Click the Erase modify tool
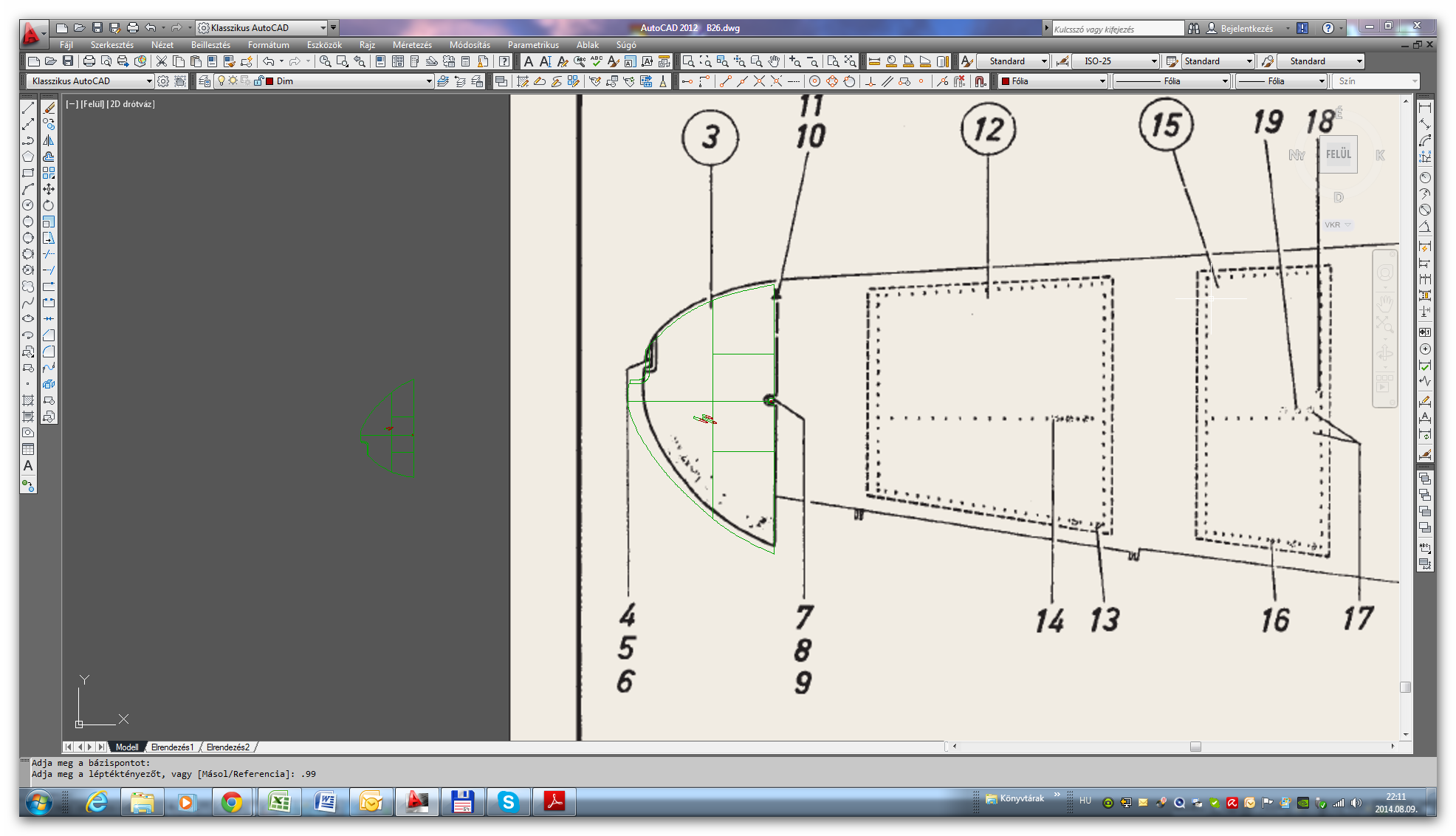1456x836 pixels. (x=49, y=108)
